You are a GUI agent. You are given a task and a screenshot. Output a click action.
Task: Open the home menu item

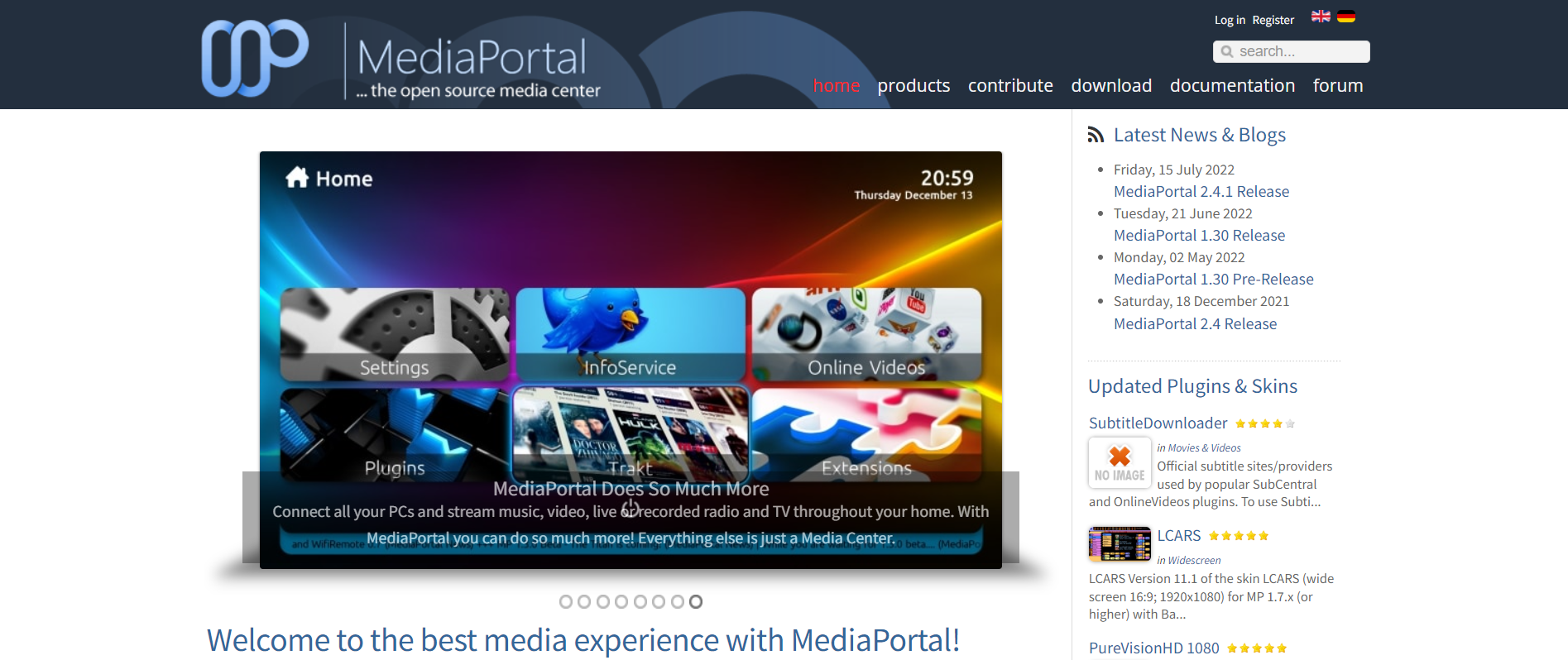(x=837, y=85)
